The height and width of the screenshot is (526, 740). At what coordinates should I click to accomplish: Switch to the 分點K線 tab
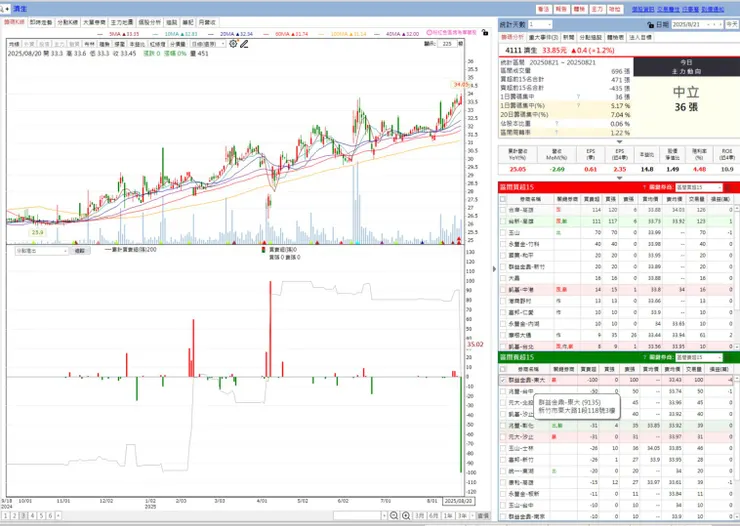point(68,22)
